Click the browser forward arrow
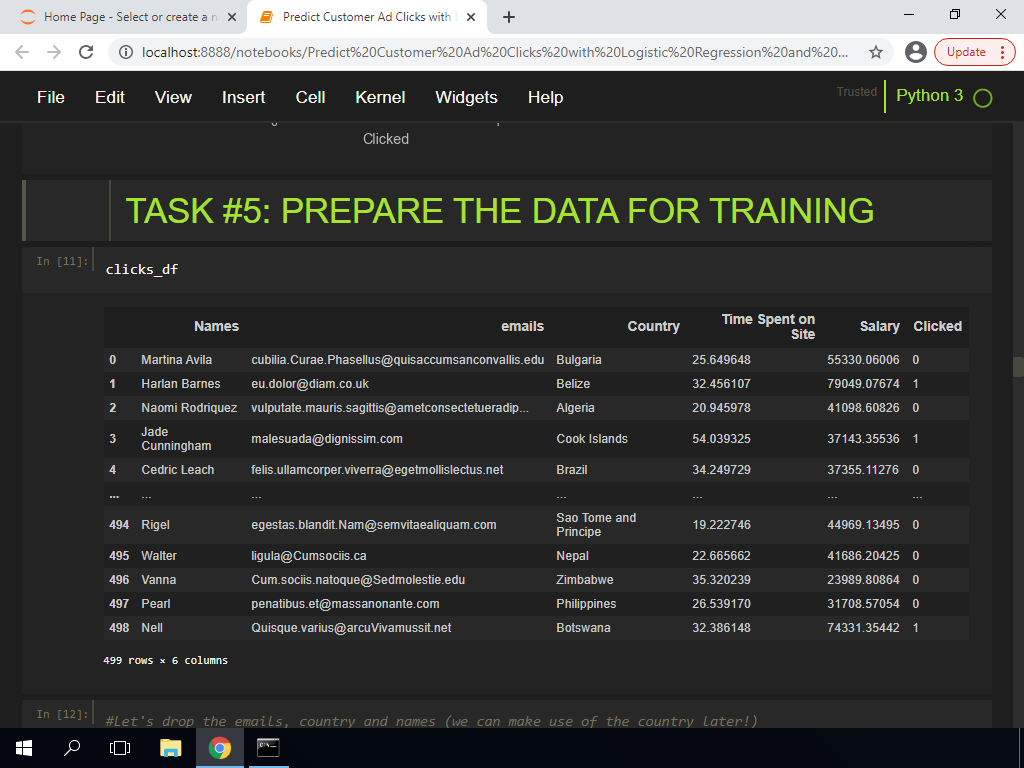This screenshot has height=768, width=1024. click(x=54, y=52)
